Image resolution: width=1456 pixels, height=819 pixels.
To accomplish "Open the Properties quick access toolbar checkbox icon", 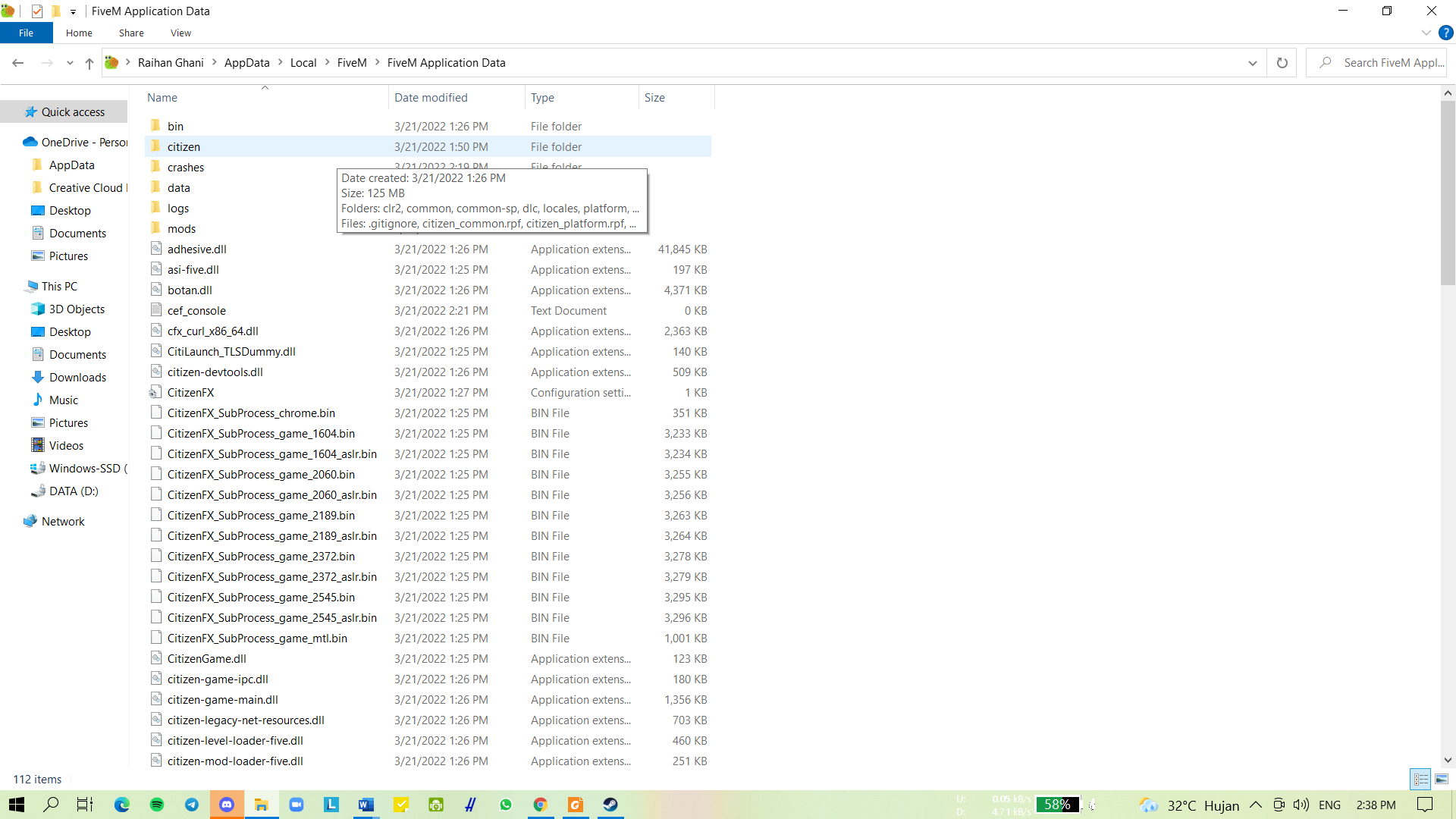I will (37, 11).
